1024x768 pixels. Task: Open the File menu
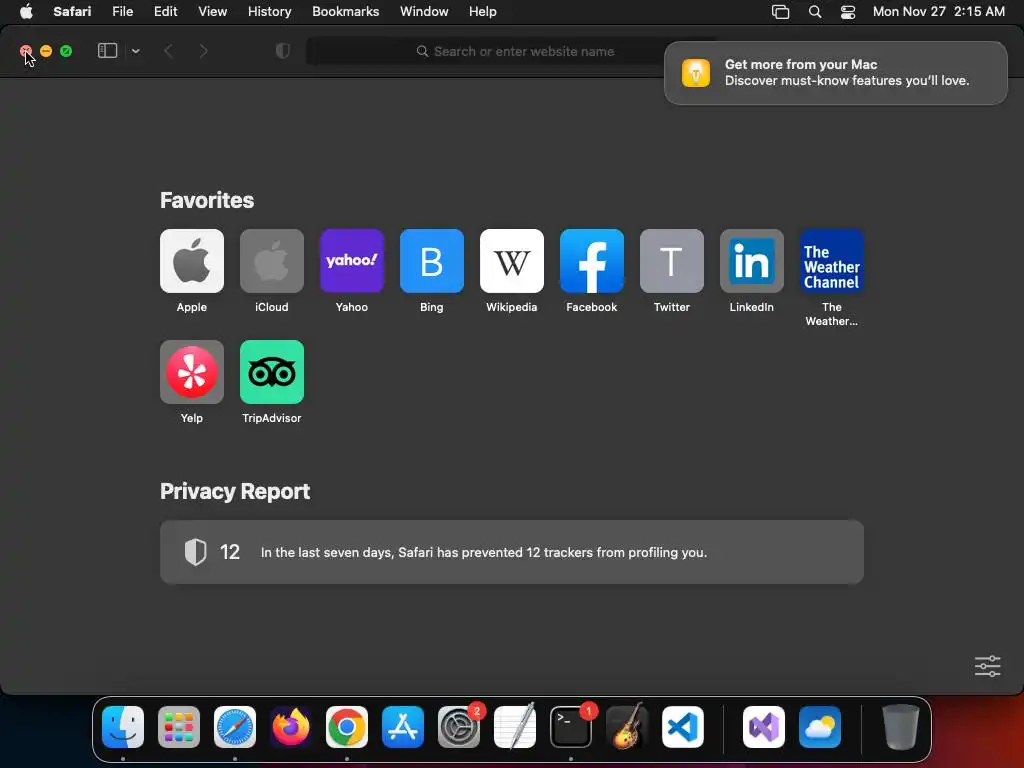pos(122,11)
